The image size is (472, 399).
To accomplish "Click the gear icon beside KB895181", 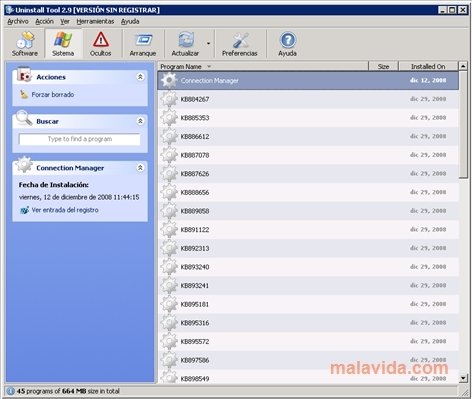I will [x=169, y=304].
